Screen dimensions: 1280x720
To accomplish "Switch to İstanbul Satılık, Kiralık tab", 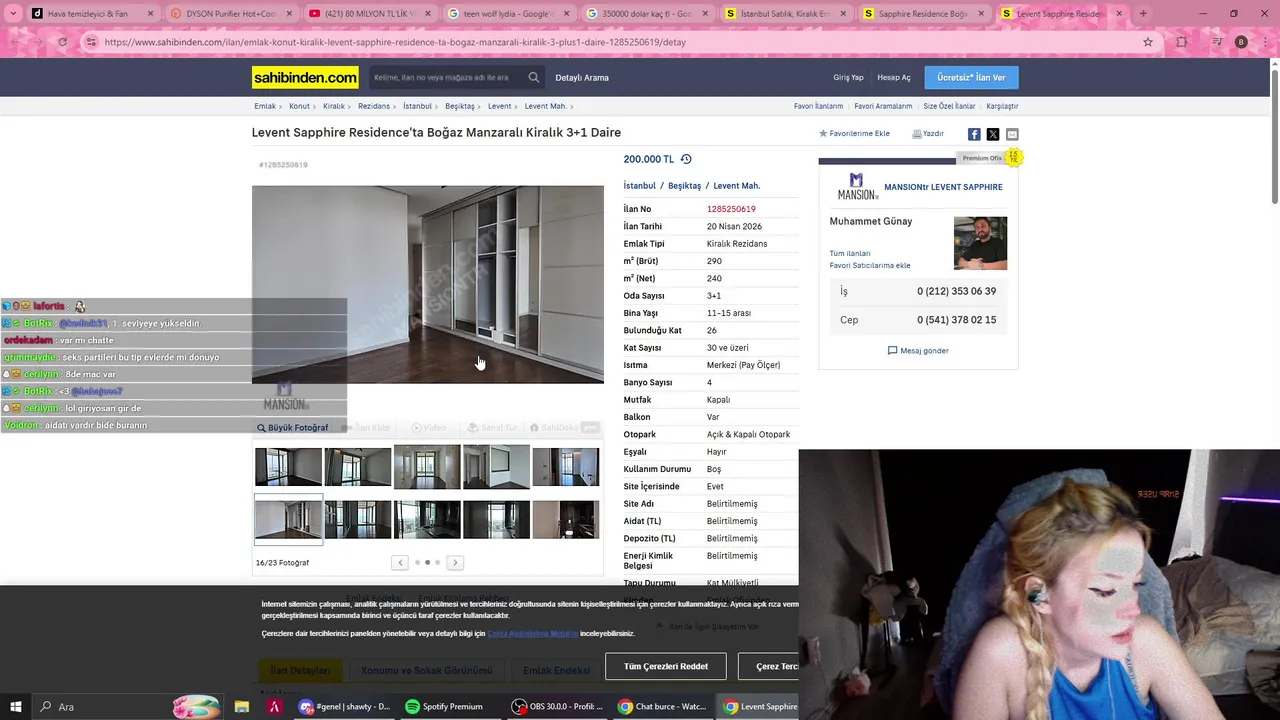I will (783, 14).
